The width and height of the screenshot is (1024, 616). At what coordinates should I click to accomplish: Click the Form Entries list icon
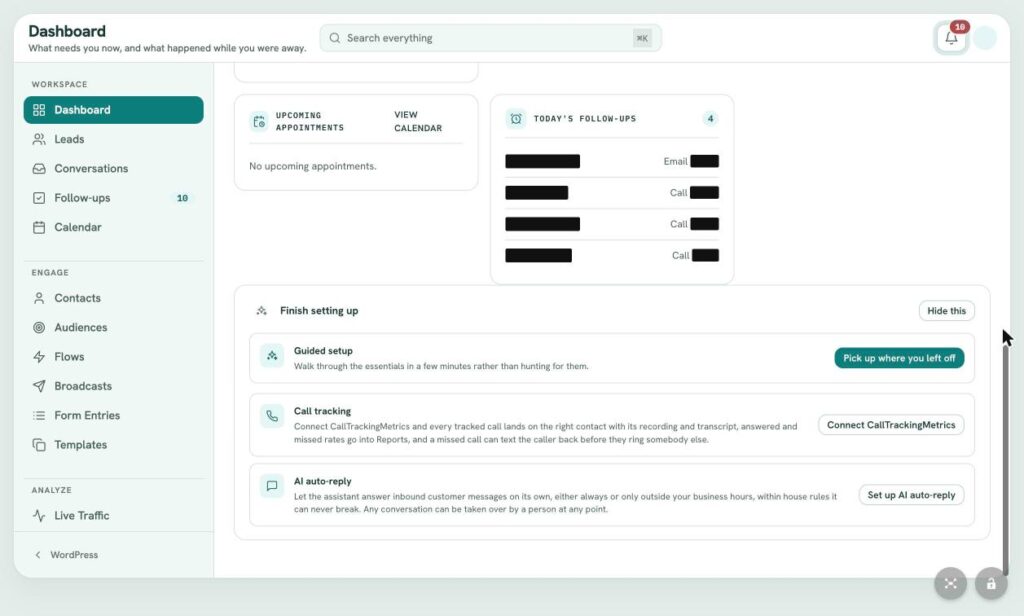point(39,415)
